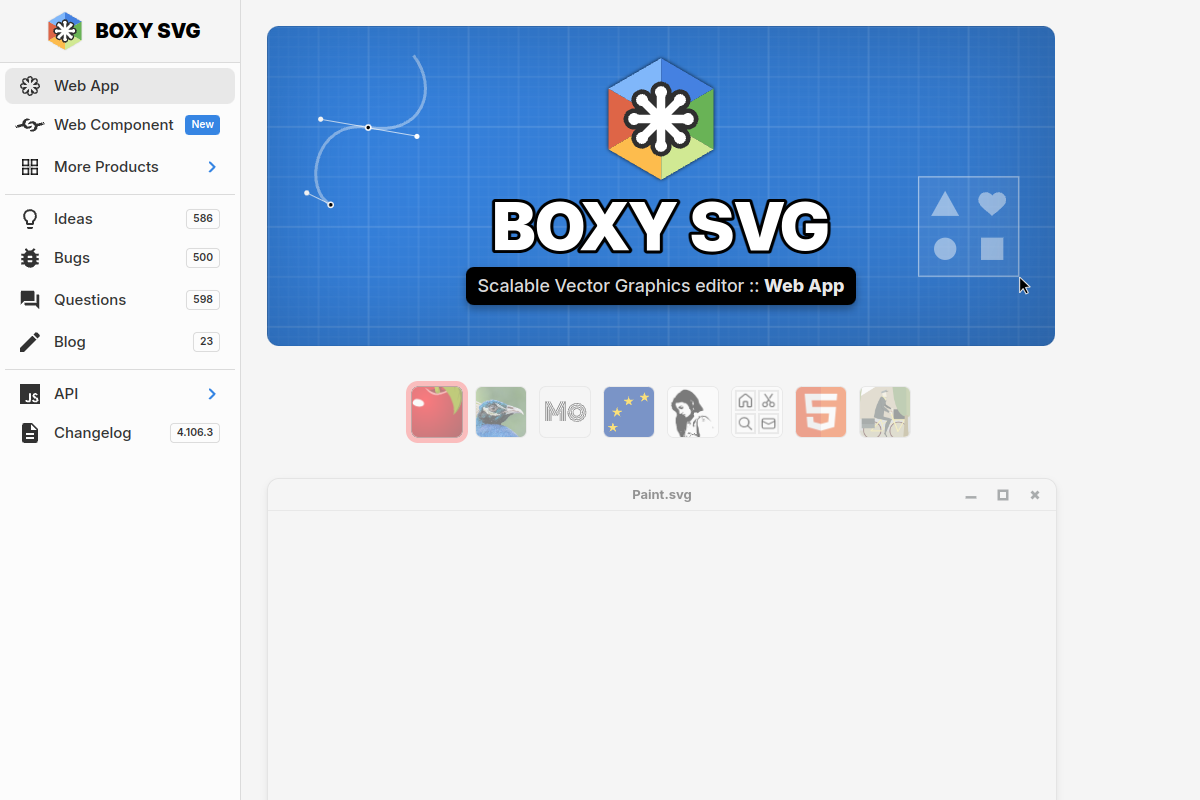This screenshot has height=800, width=1200.
Task: Click the Questions chat bubbles icon
Action: click(x=30, y=300)
